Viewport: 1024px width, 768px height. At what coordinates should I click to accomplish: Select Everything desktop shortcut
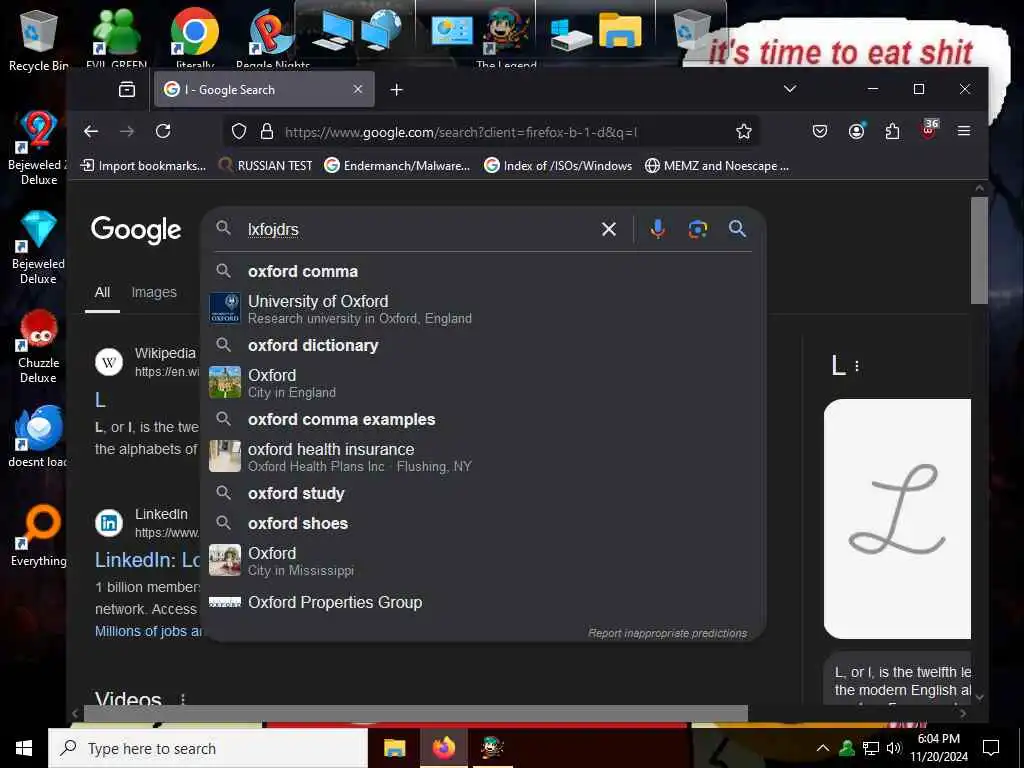click(x=39, y=537)
